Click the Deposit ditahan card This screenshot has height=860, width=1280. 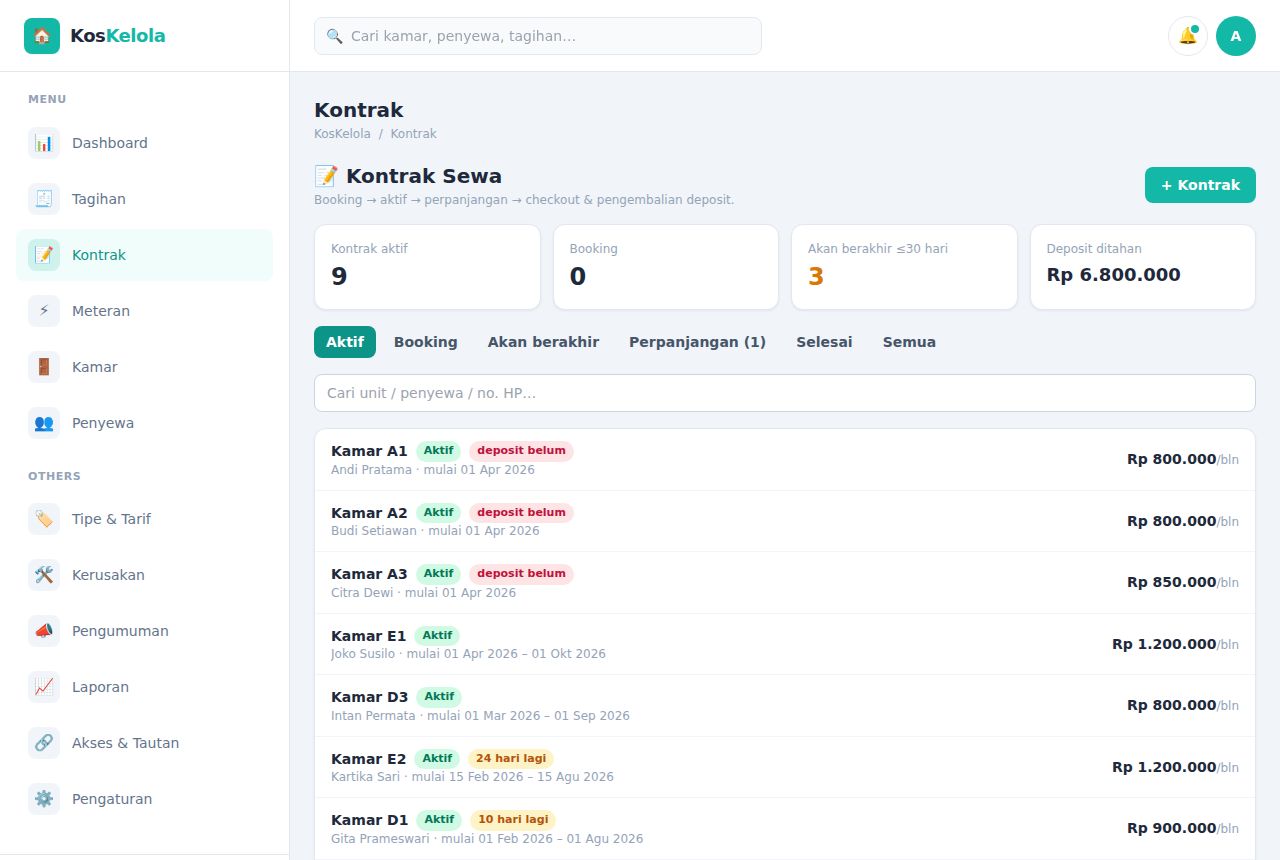click(1143, 267)
